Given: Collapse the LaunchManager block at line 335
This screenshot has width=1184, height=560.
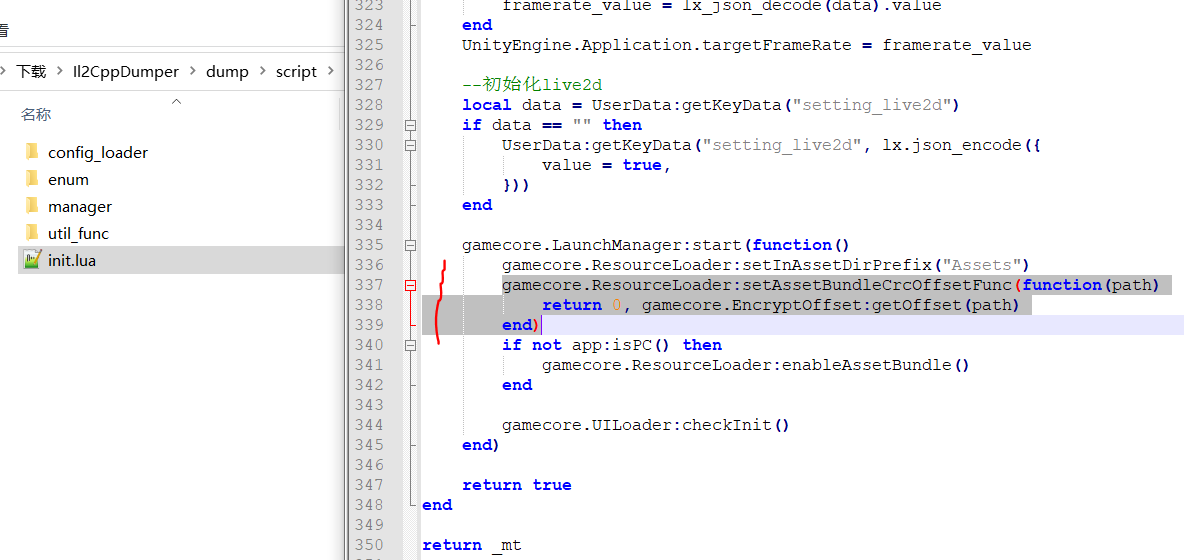Looking at the screenshot, I should point(410,245).
